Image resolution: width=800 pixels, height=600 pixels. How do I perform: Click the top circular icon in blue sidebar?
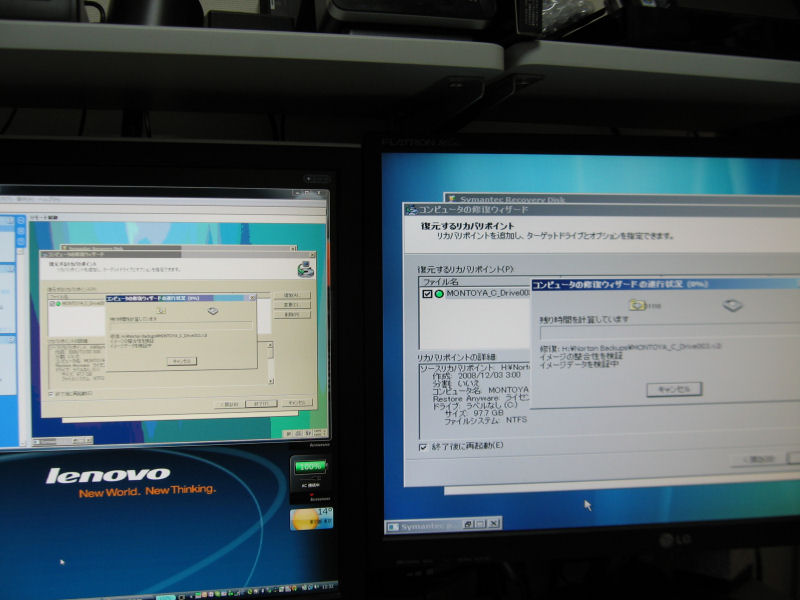pyautogui.click(x=21, y=220)
